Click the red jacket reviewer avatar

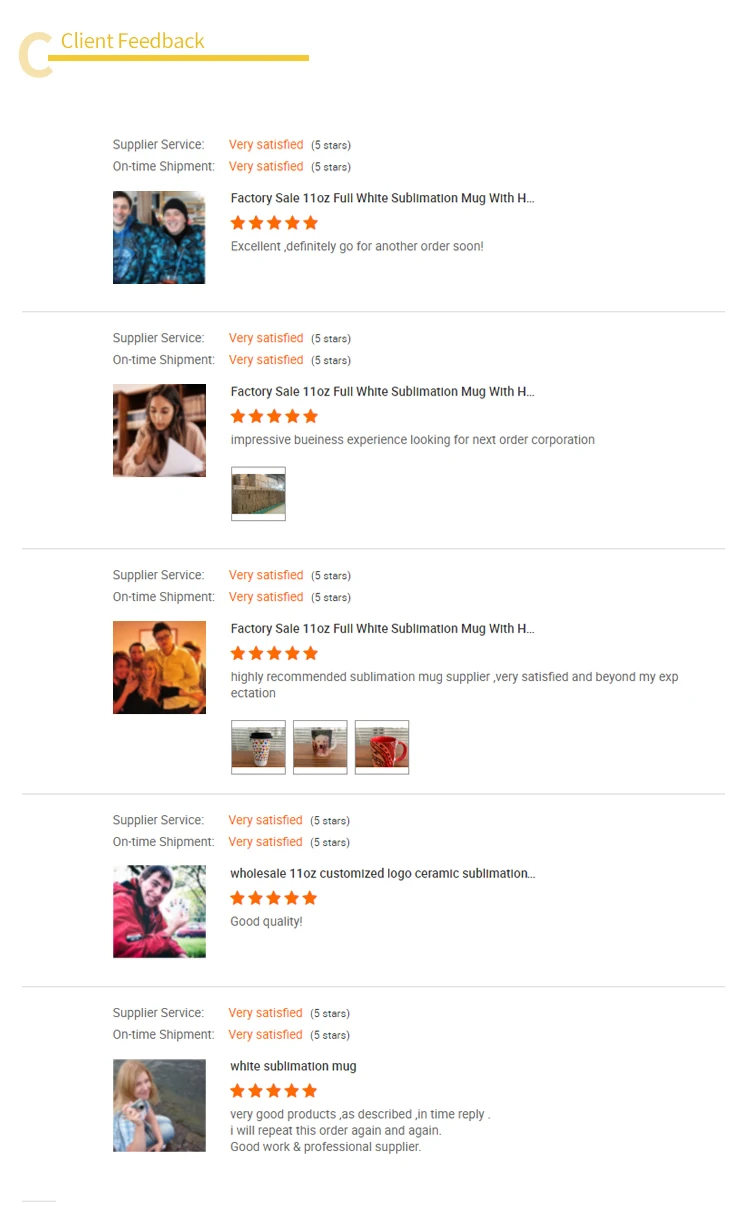tap(159, 911)
